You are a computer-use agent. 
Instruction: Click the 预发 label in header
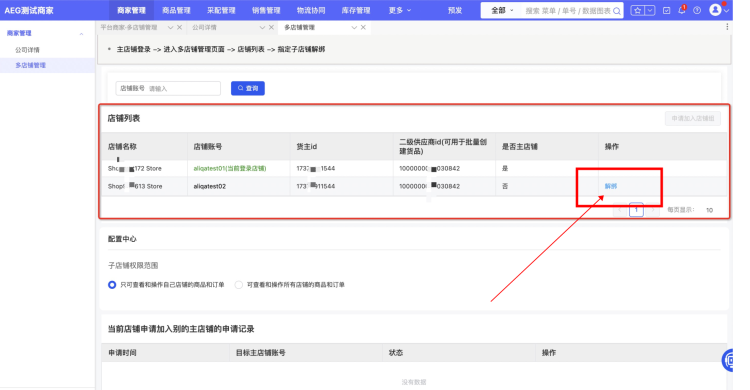click(x=455, y=10)
